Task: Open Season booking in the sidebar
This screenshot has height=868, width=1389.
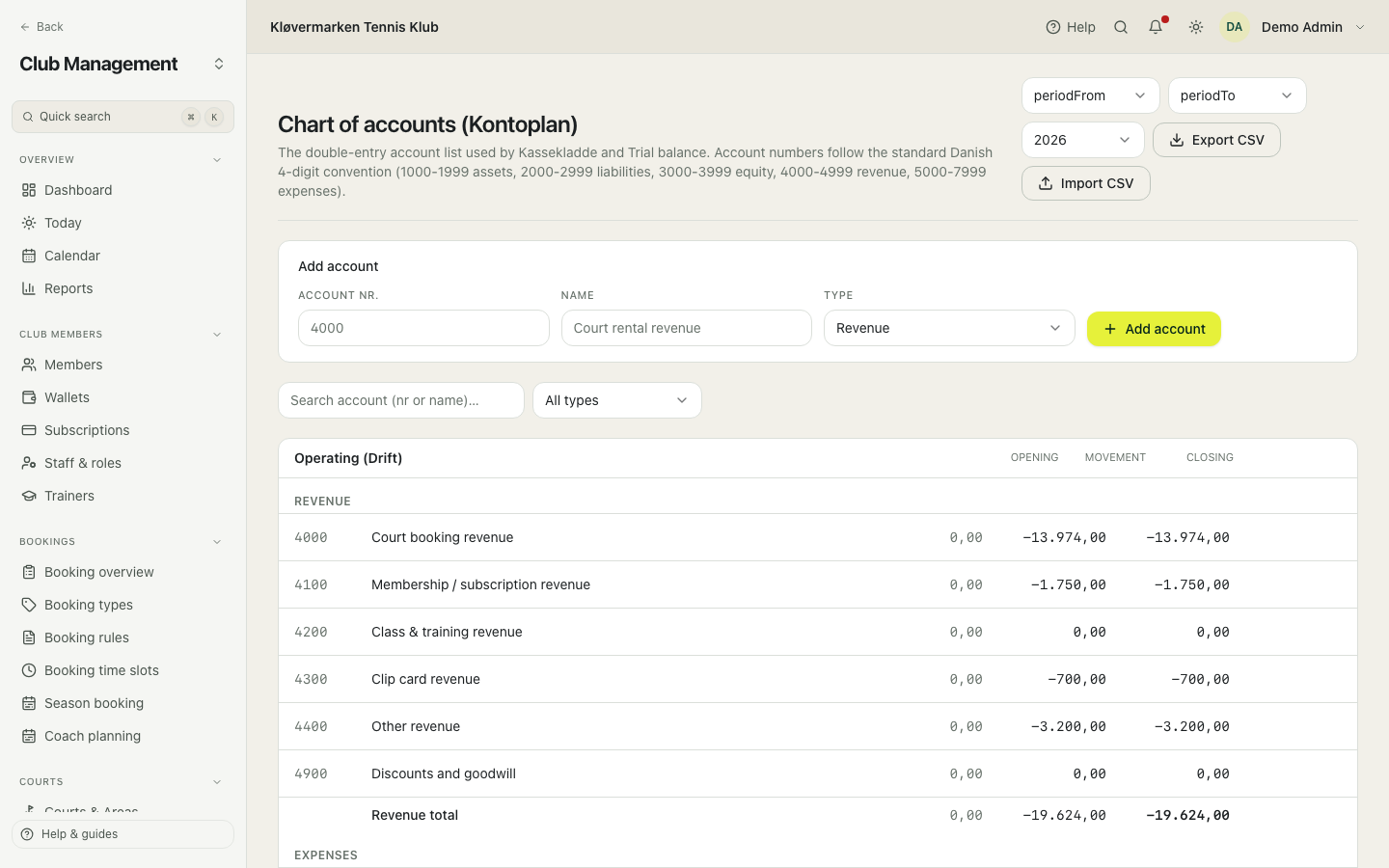Action: [123, 703]
